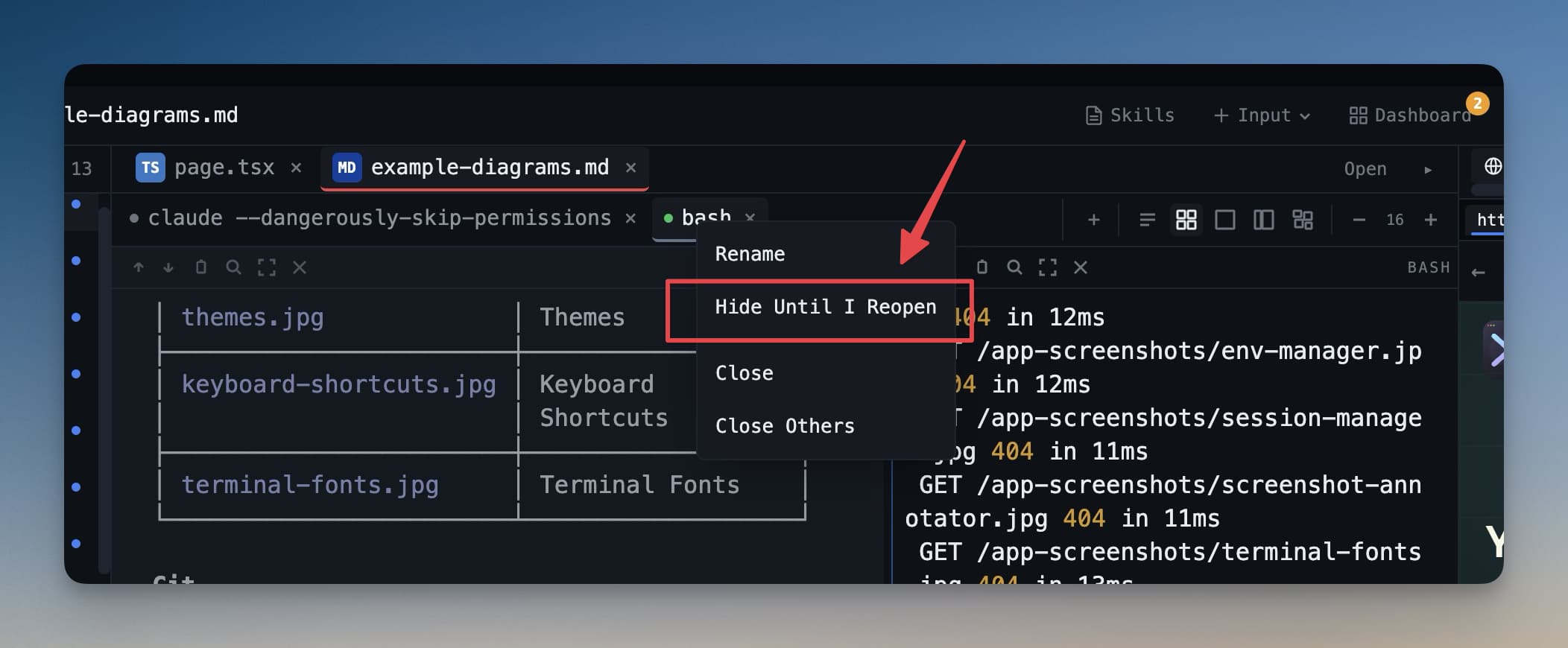Click line number 13 in the gutter
Screen dimensions: 1568x648
tap(81, 169)
